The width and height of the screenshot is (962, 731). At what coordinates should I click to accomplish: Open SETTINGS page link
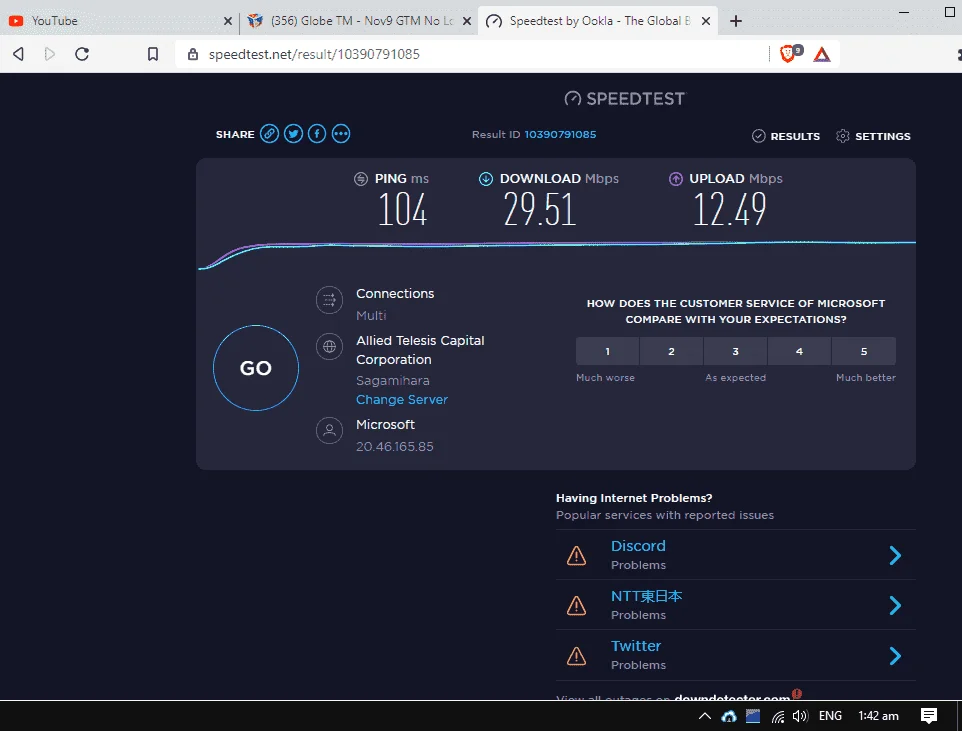coord(882,136)
